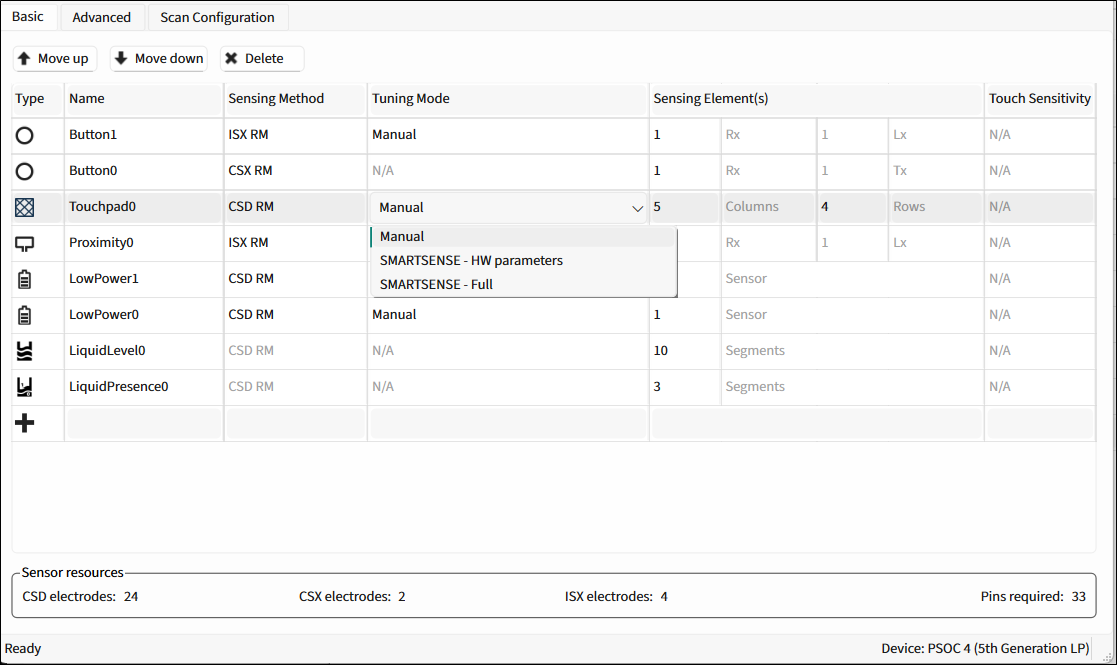
Task: Pick SMARTSENSE - Full from the list
Action: tap(436, 284)
